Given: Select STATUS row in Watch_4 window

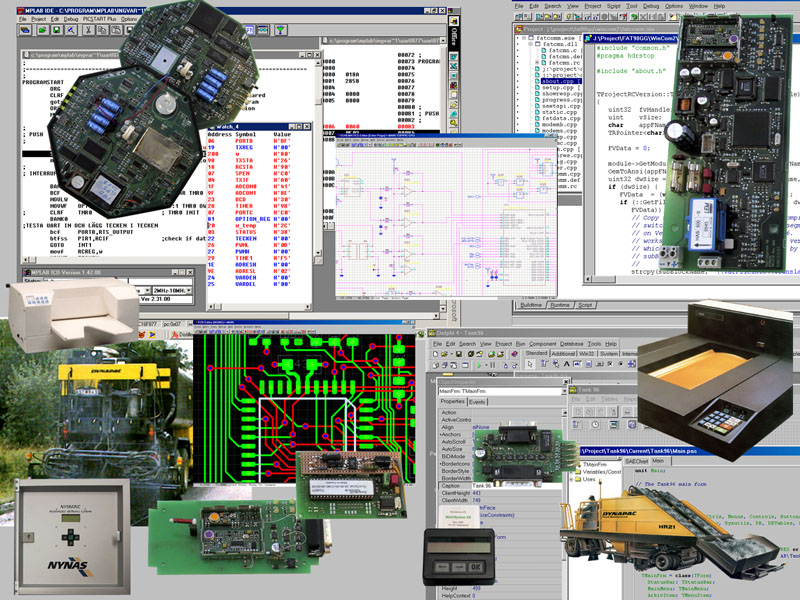Looking at the screenshot, I should (x=250, y=232).
